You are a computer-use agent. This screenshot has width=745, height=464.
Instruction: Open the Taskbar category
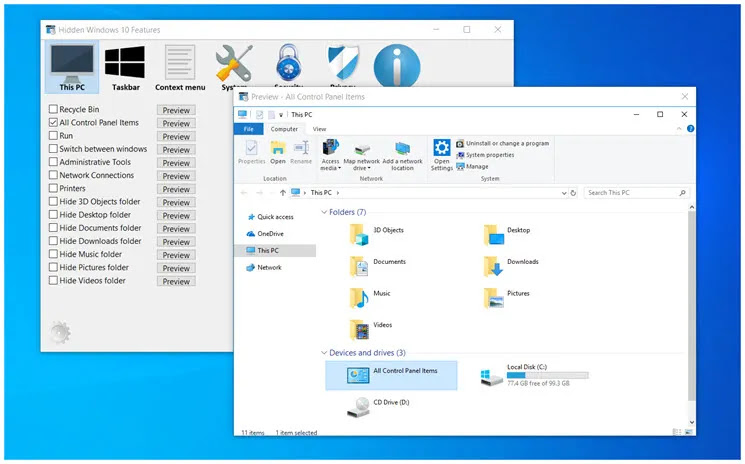(125, 67)
